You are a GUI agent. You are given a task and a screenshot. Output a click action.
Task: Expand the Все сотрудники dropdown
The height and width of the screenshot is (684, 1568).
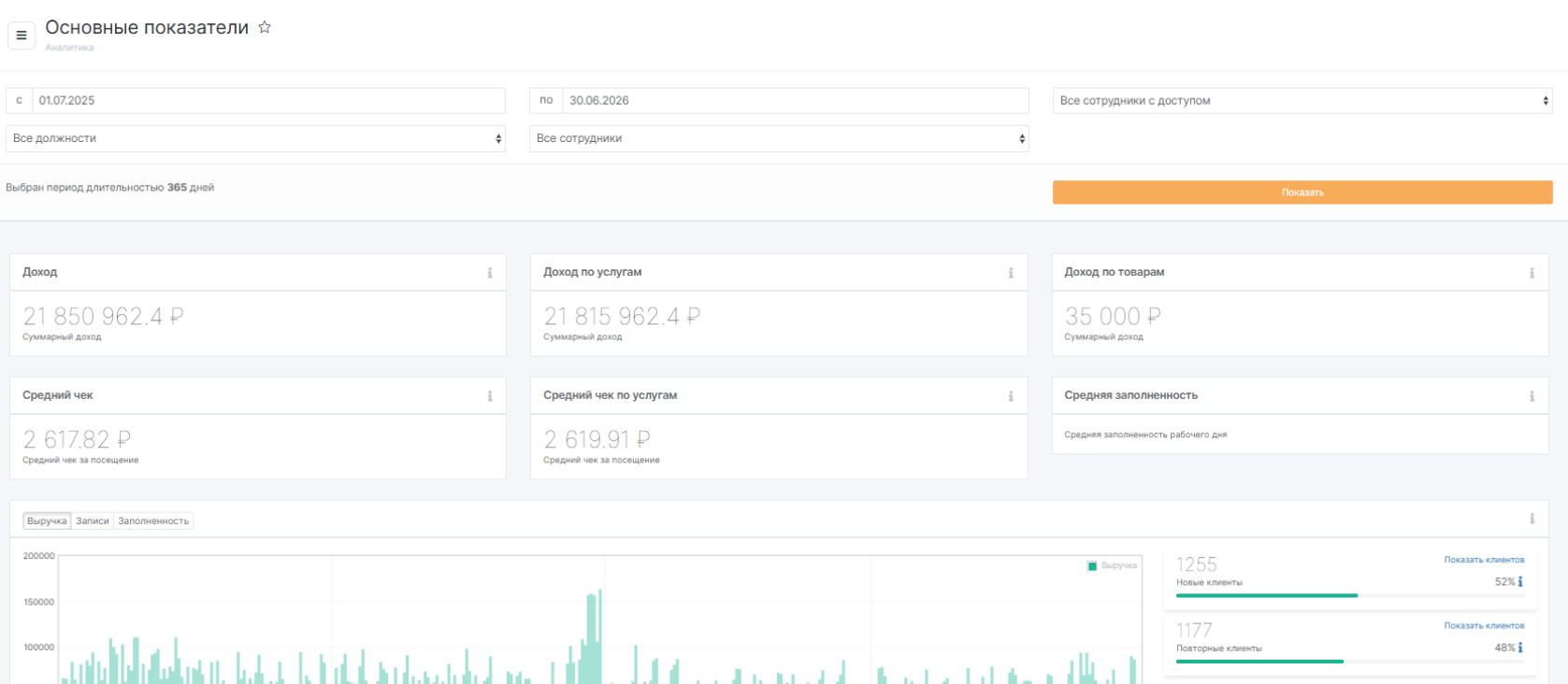click(x=779, y=138)
